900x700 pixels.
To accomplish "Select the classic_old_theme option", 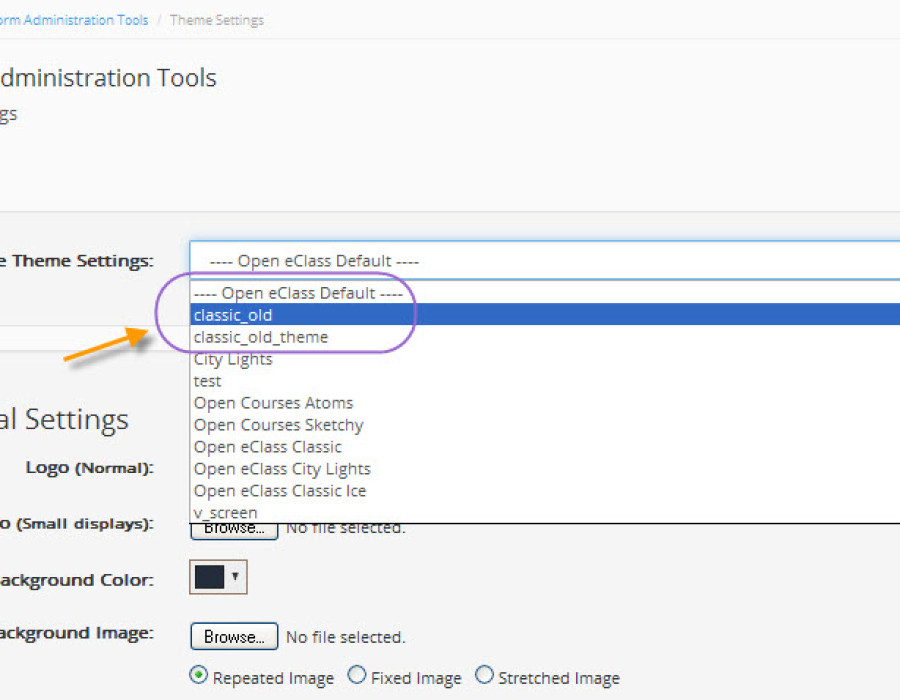I will tap(545, 337).
